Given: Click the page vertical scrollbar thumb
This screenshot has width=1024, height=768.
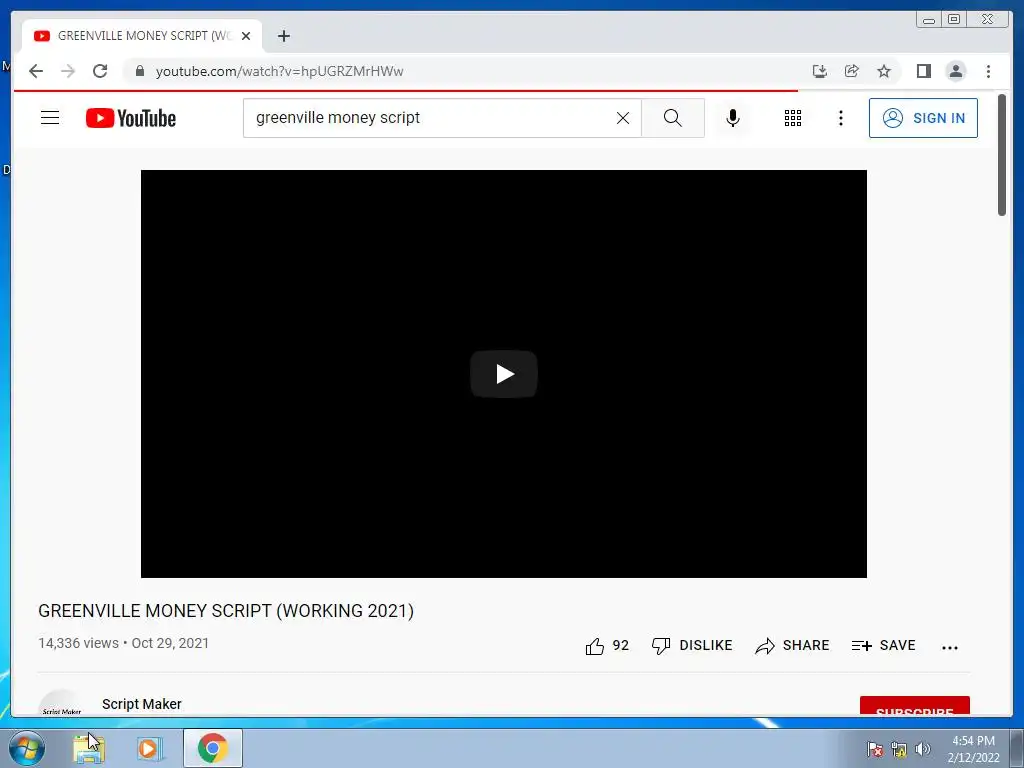Looking at the screenshot, I should point(1002,155).
